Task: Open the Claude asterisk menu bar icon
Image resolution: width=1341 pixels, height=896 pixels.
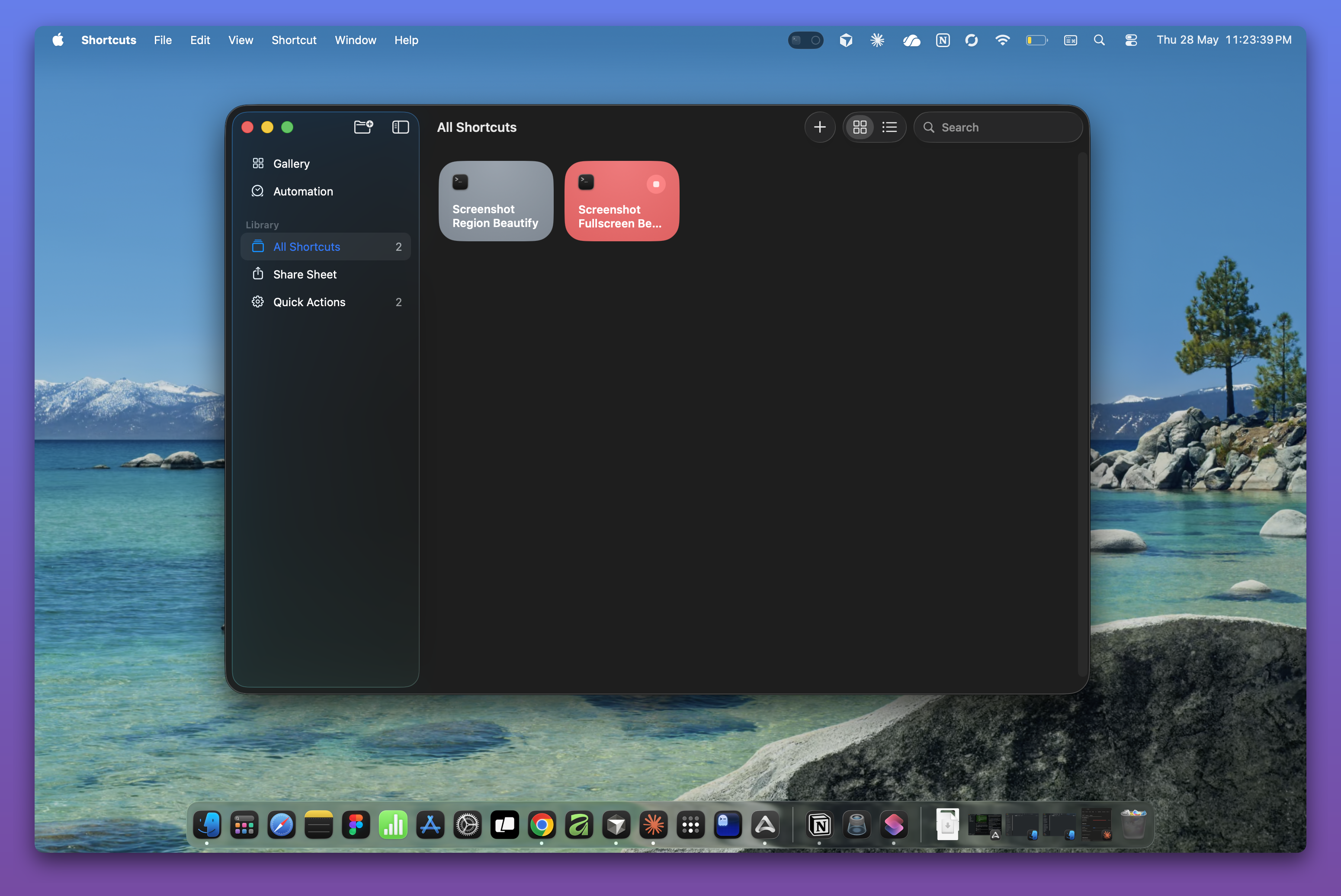Action: pyautogui.click(x=877, y=40)
